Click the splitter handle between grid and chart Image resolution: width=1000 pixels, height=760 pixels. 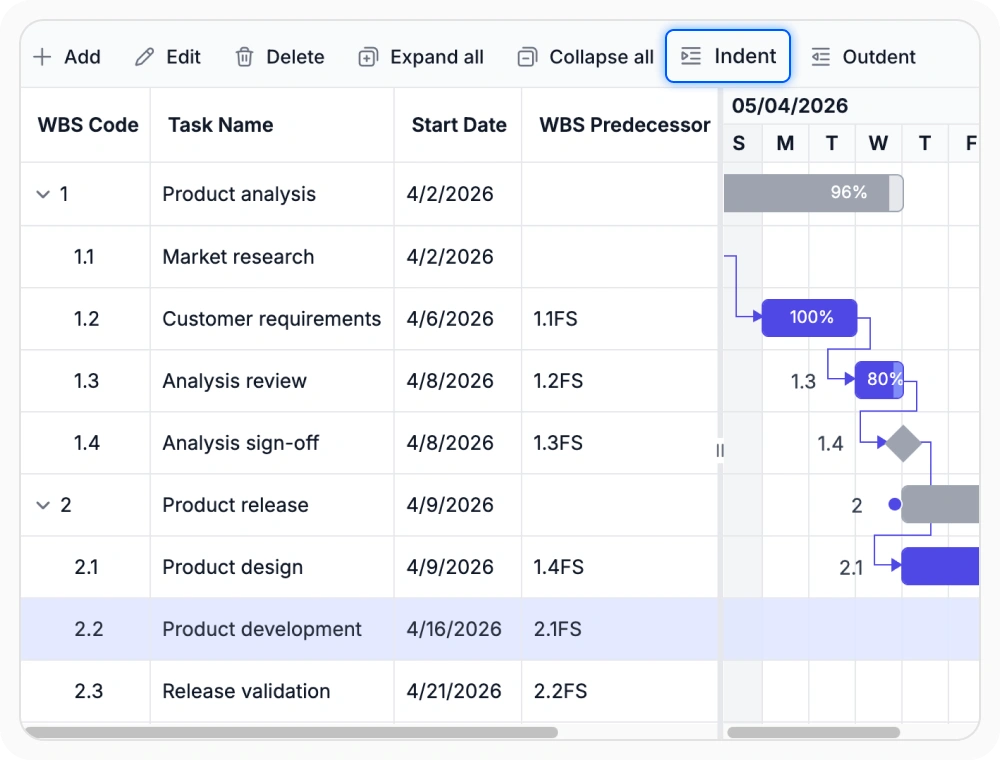tap(720, 450)
